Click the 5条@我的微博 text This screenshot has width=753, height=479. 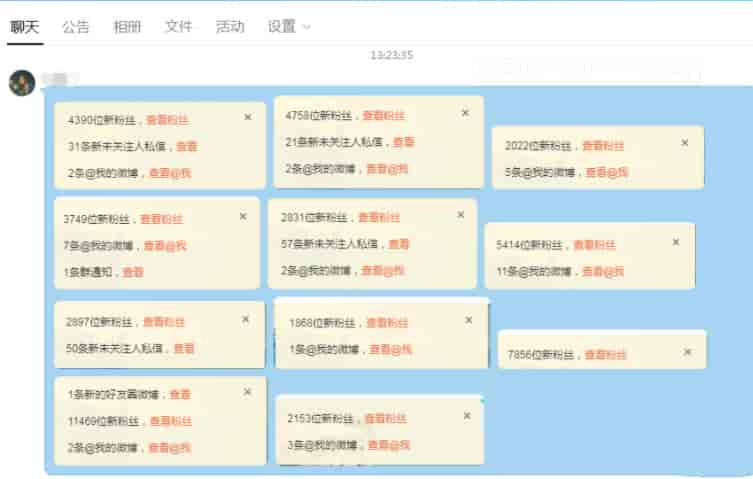click(x=540, y=172)
